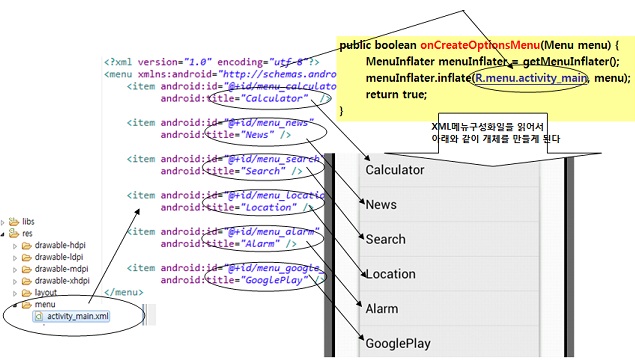Select the Calculator menu item

(x=450, y=170)
